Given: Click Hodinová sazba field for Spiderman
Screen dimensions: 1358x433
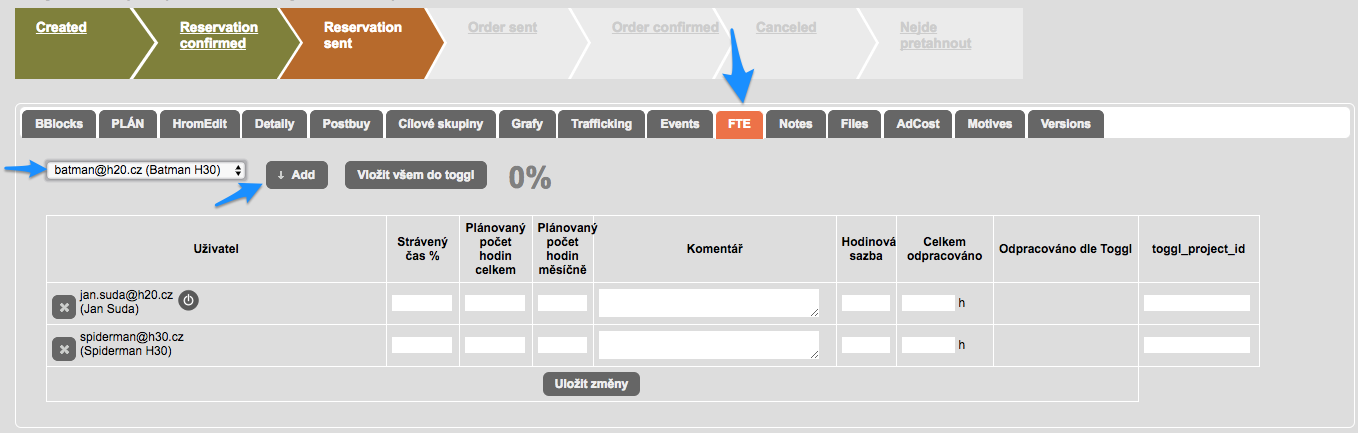Looking at the screenshot, I should 865,345.
